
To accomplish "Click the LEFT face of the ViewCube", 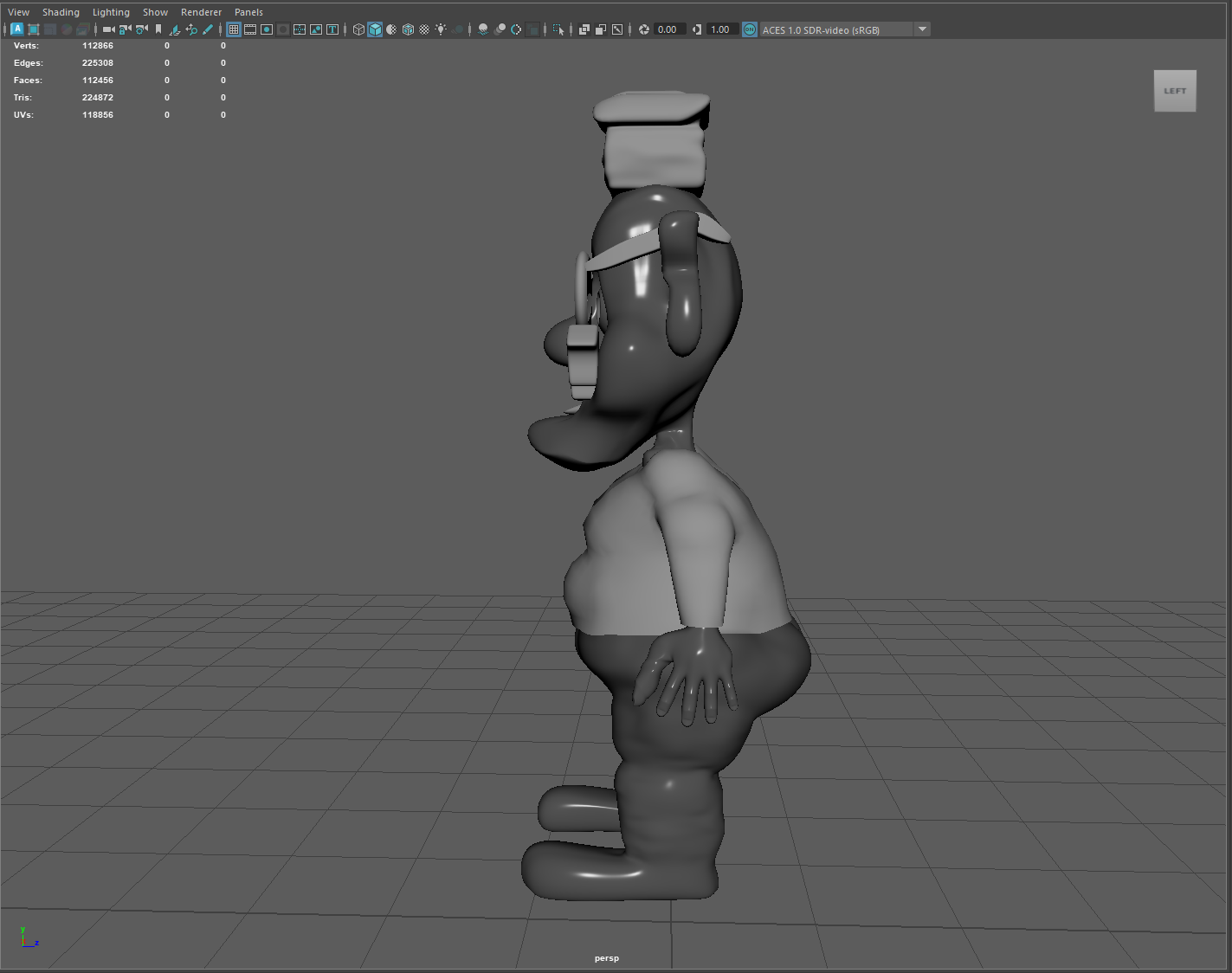I will tap(1175, 91).
